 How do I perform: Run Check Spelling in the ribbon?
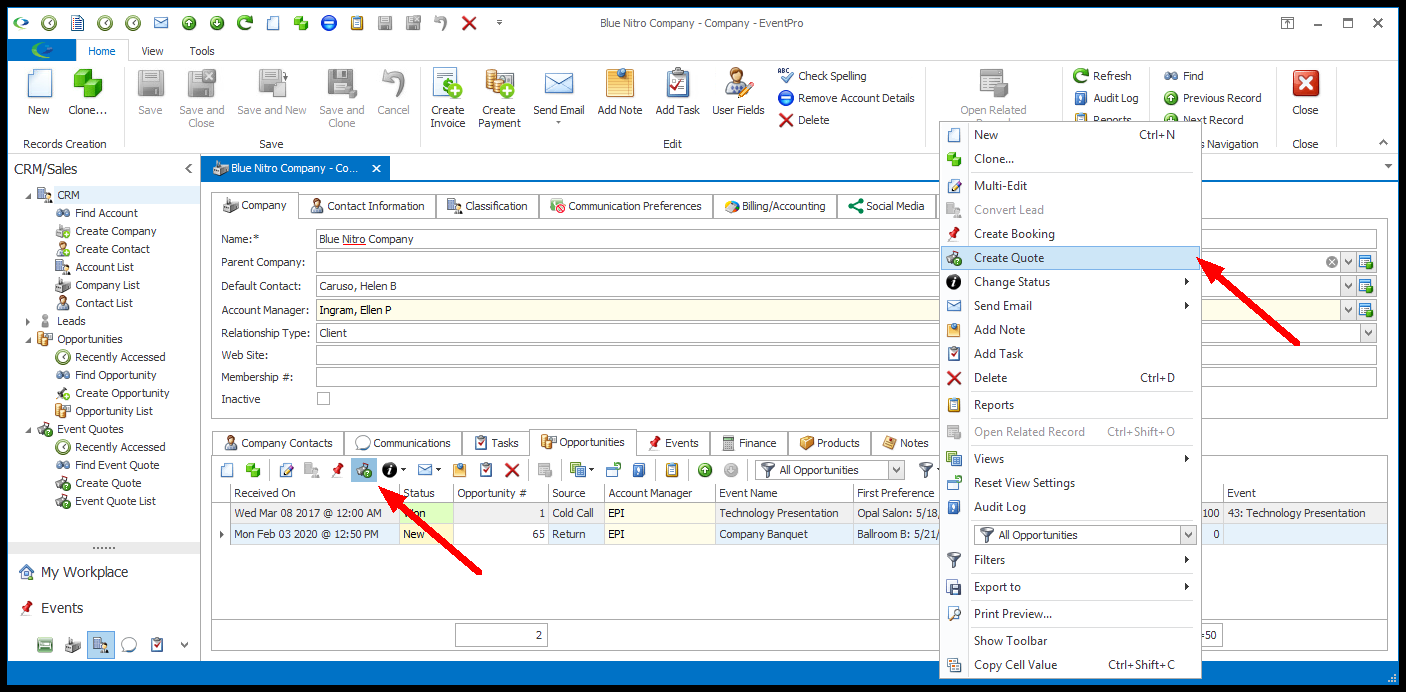(x=822, y=76)
